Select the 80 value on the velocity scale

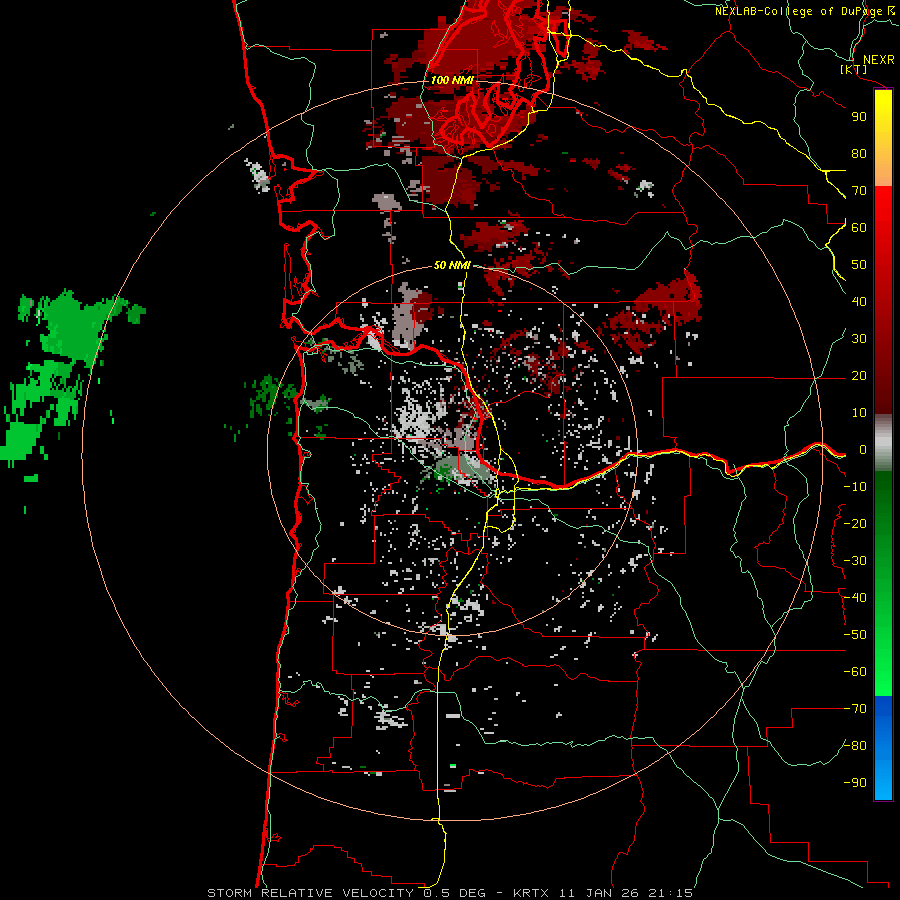(859, 154)
